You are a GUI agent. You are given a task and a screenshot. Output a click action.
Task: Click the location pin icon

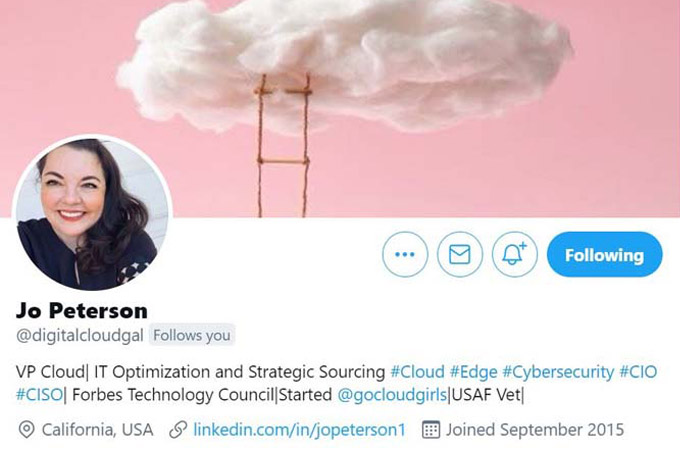coord(26,430)
